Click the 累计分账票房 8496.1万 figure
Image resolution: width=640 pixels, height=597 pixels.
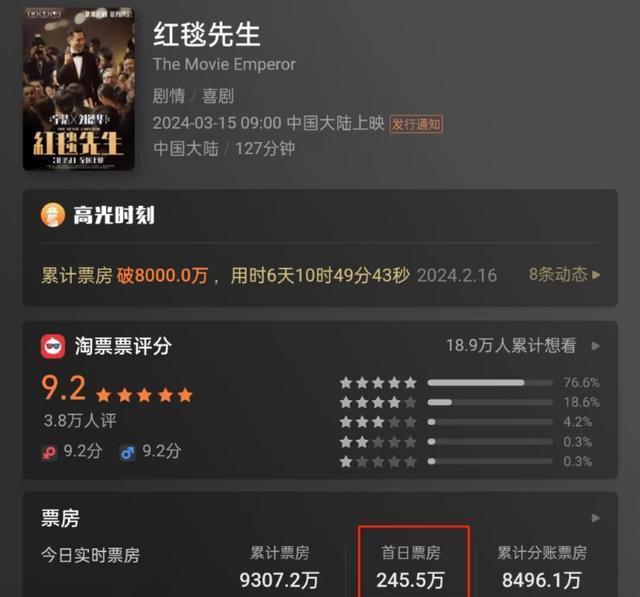[542, 580]
